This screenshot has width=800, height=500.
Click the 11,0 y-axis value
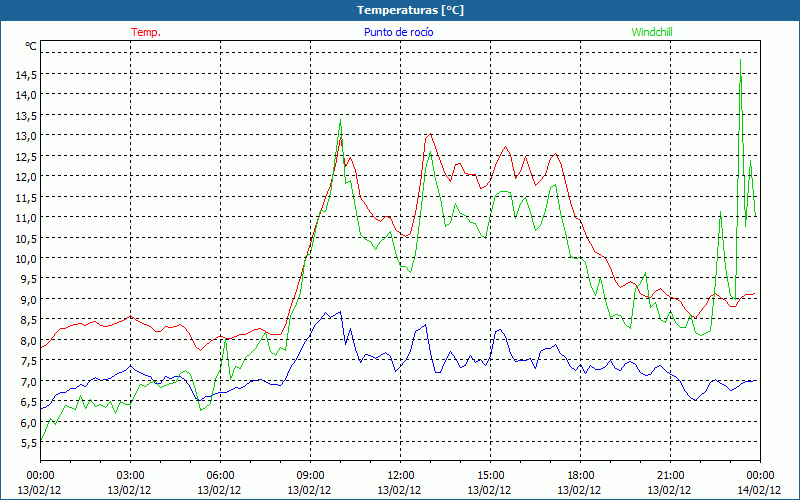(x=26, y=218)
